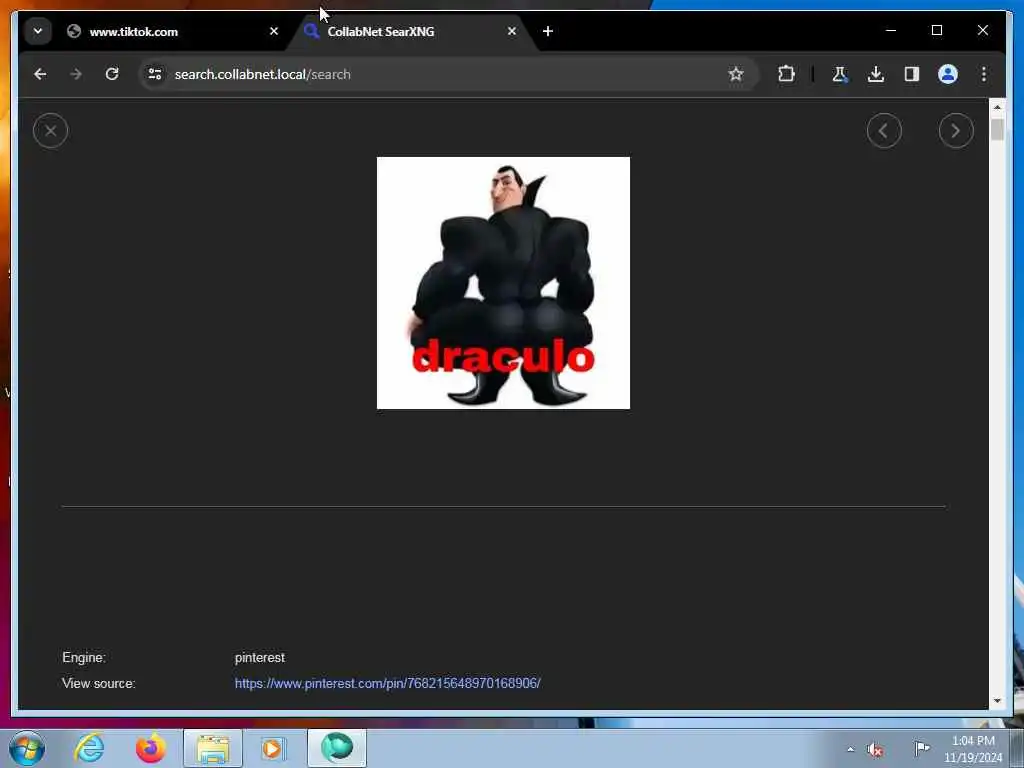
Task: Show browser downloads
Action: tap(876, 74)
